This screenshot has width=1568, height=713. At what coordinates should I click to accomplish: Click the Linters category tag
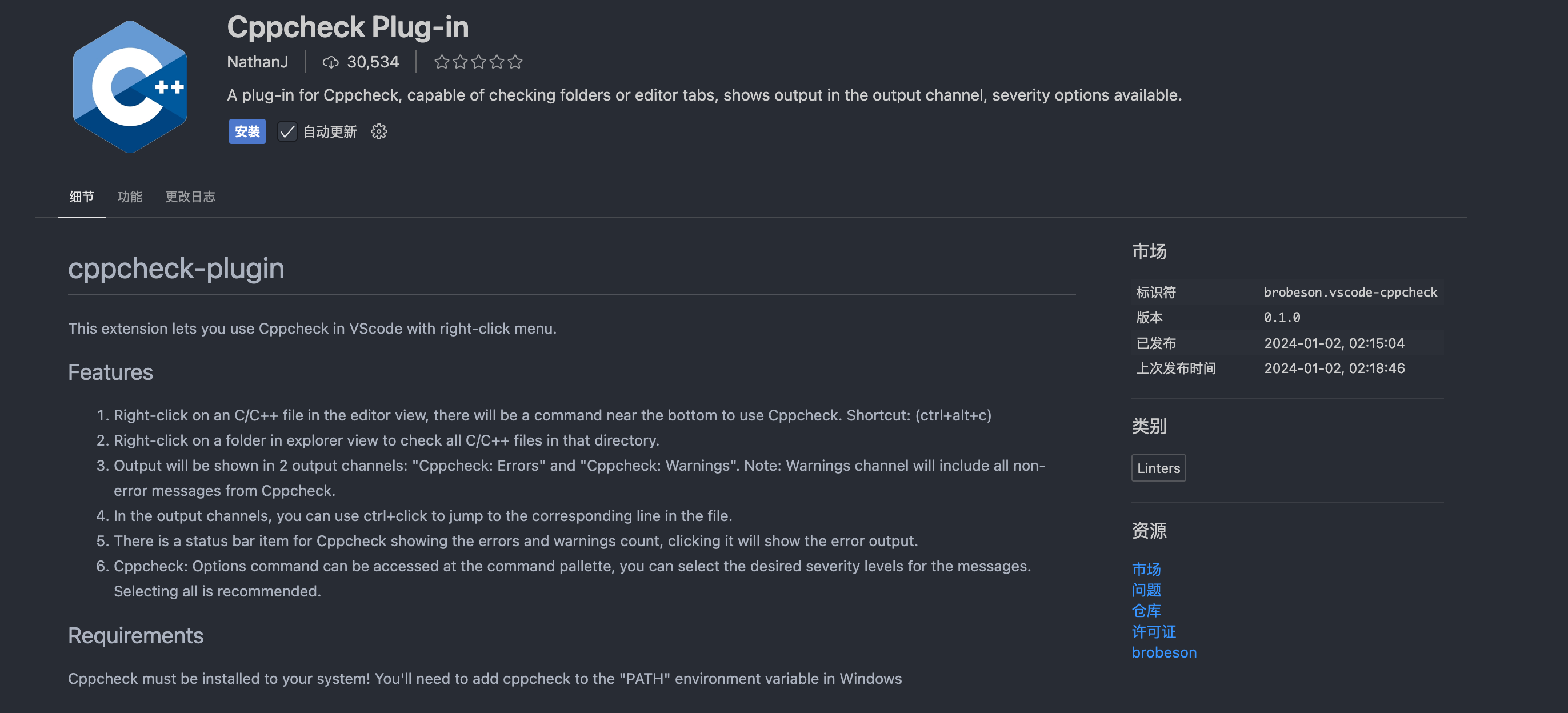click(1158, 468)
